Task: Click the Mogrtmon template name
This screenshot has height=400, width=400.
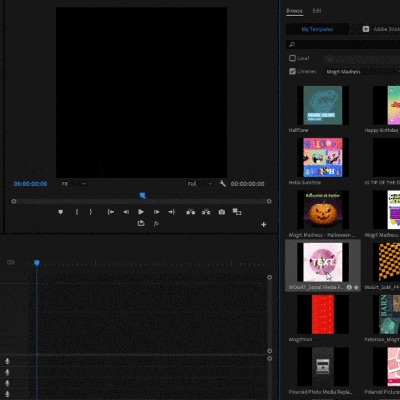Action: pyautogui.click(x=300, y=340)
